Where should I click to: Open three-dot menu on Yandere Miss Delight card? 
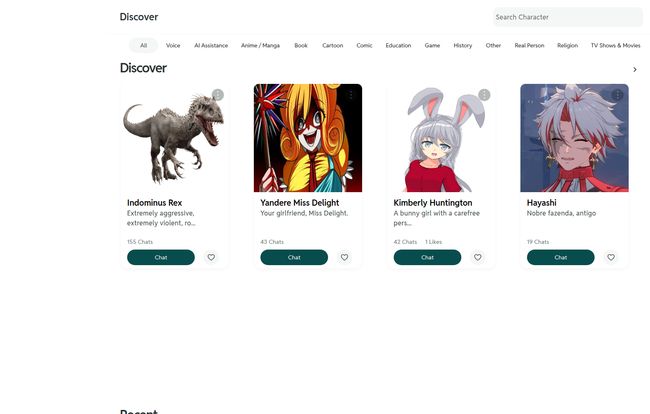click(x=351, y=95)
